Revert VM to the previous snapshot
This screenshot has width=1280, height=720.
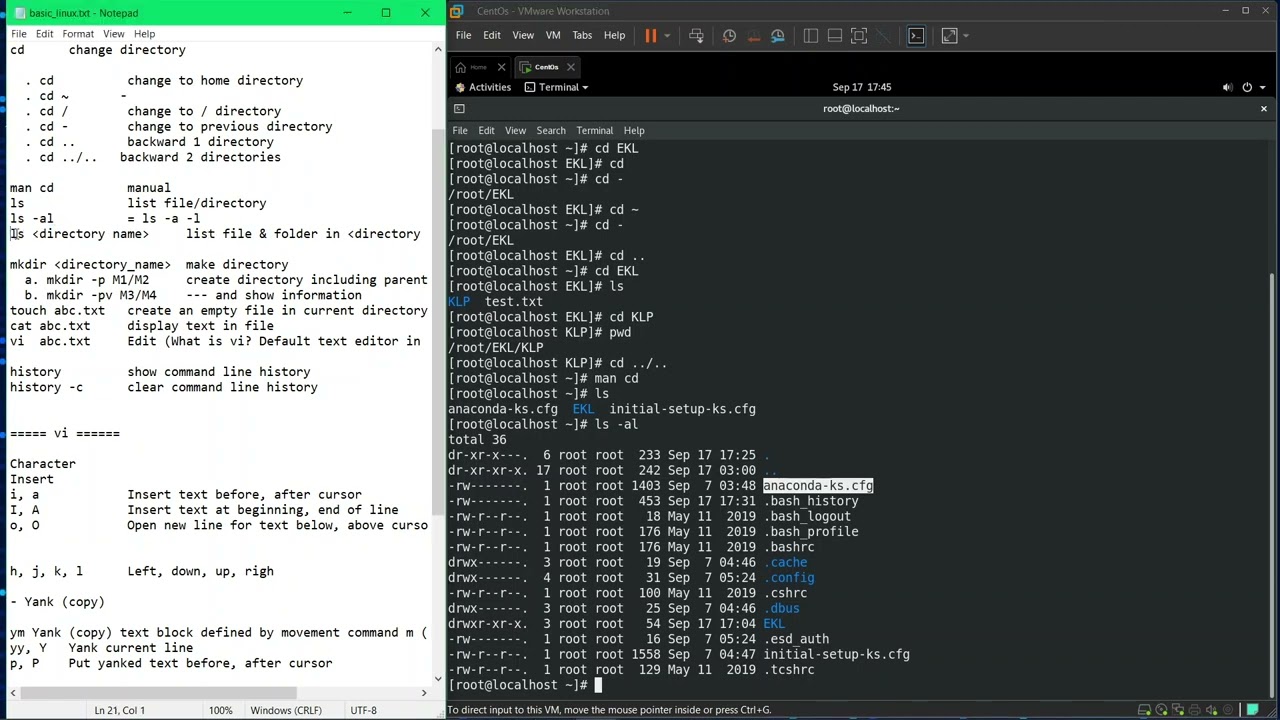tap(753, 36)
